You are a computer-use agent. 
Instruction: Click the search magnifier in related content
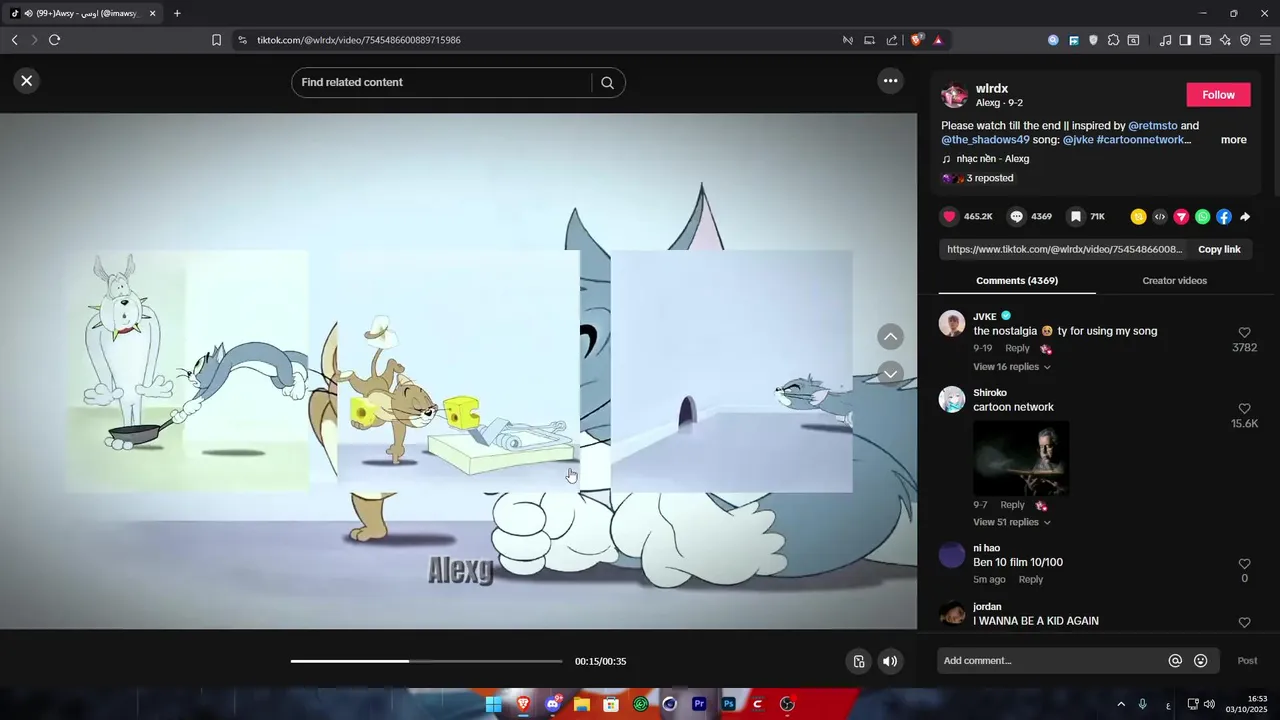pyautogui.click(x=607, y=83)
